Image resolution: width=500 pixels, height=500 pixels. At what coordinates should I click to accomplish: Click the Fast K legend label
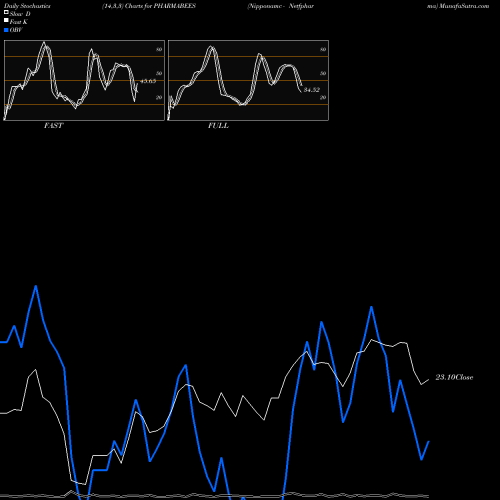(19, 22)
